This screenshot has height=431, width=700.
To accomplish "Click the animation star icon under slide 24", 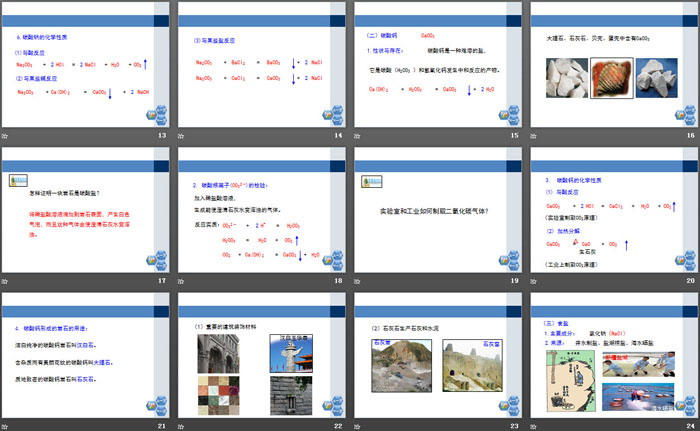I will pyautogui.click(x=533, y=427).
